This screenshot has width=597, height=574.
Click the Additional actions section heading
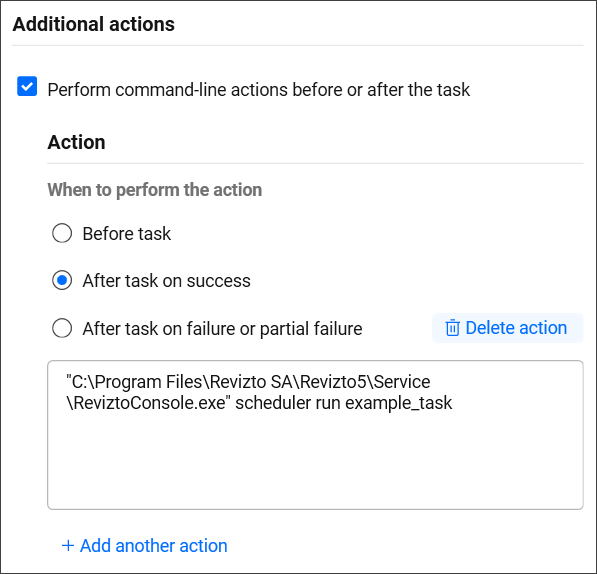[94, 24]
